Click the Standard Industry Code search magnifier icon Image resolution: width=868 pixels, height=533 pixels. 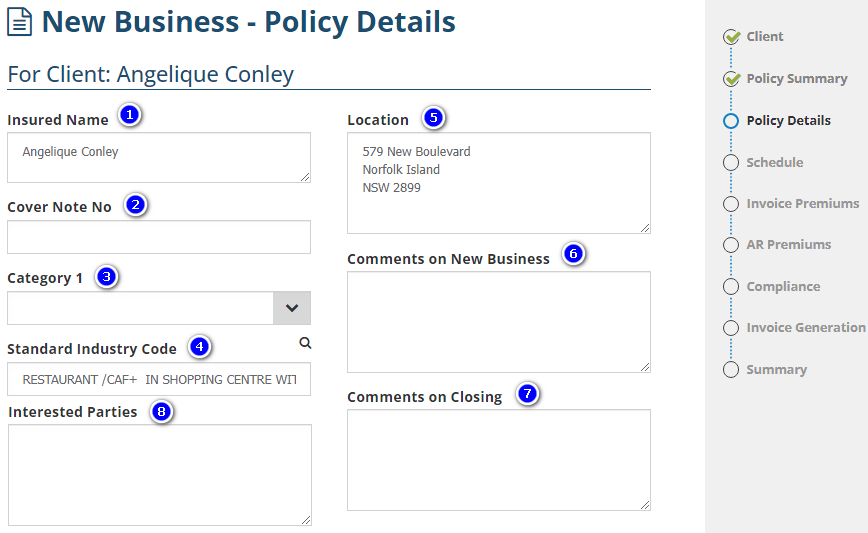point(305,343)
